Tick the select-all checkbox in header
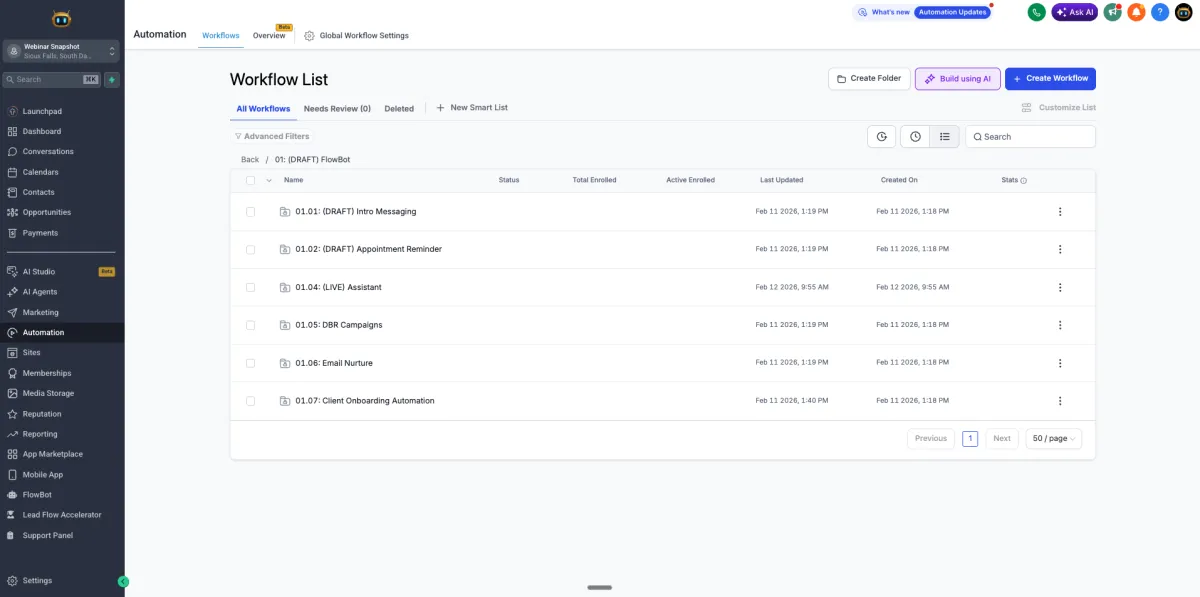 (x=250, y=180)
